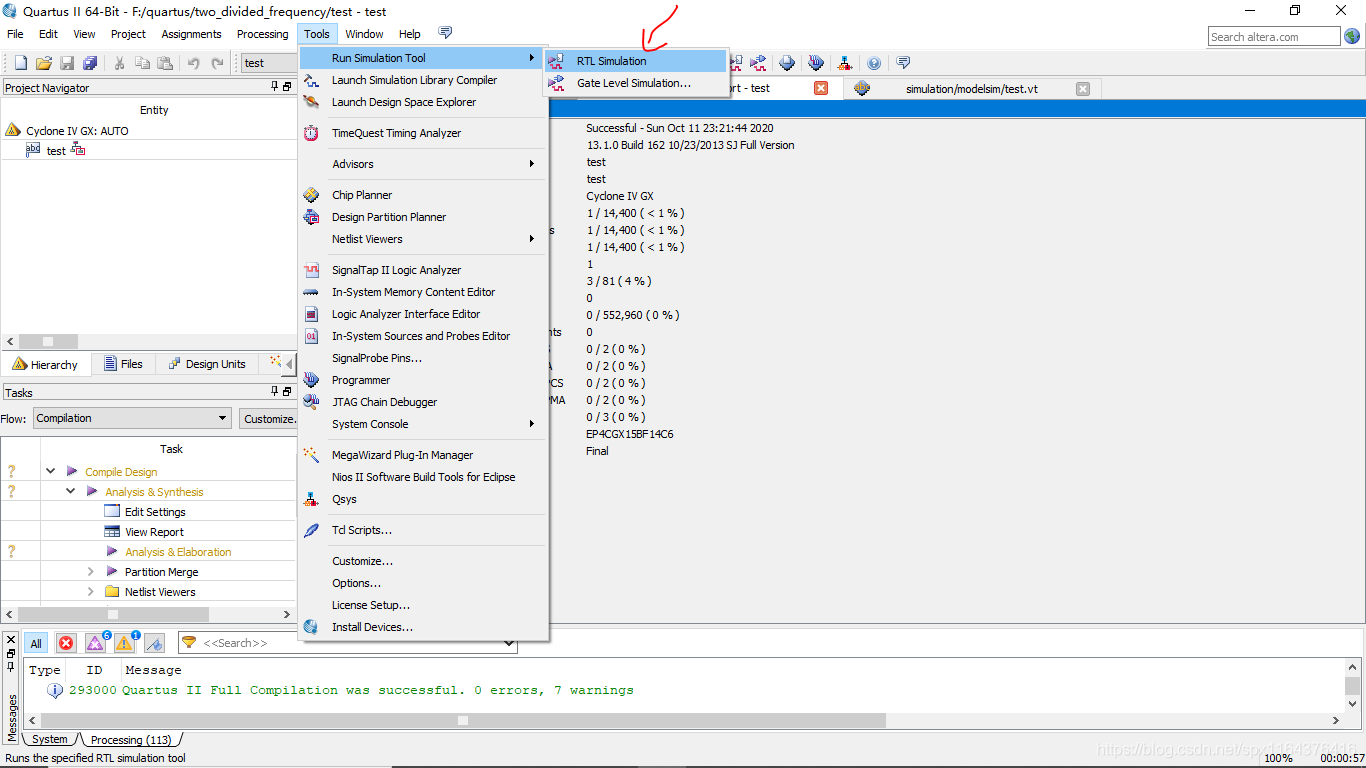Launch the TimeQuest Timing Analyzer
This screenshot has height=768, width=1366.
423,133
